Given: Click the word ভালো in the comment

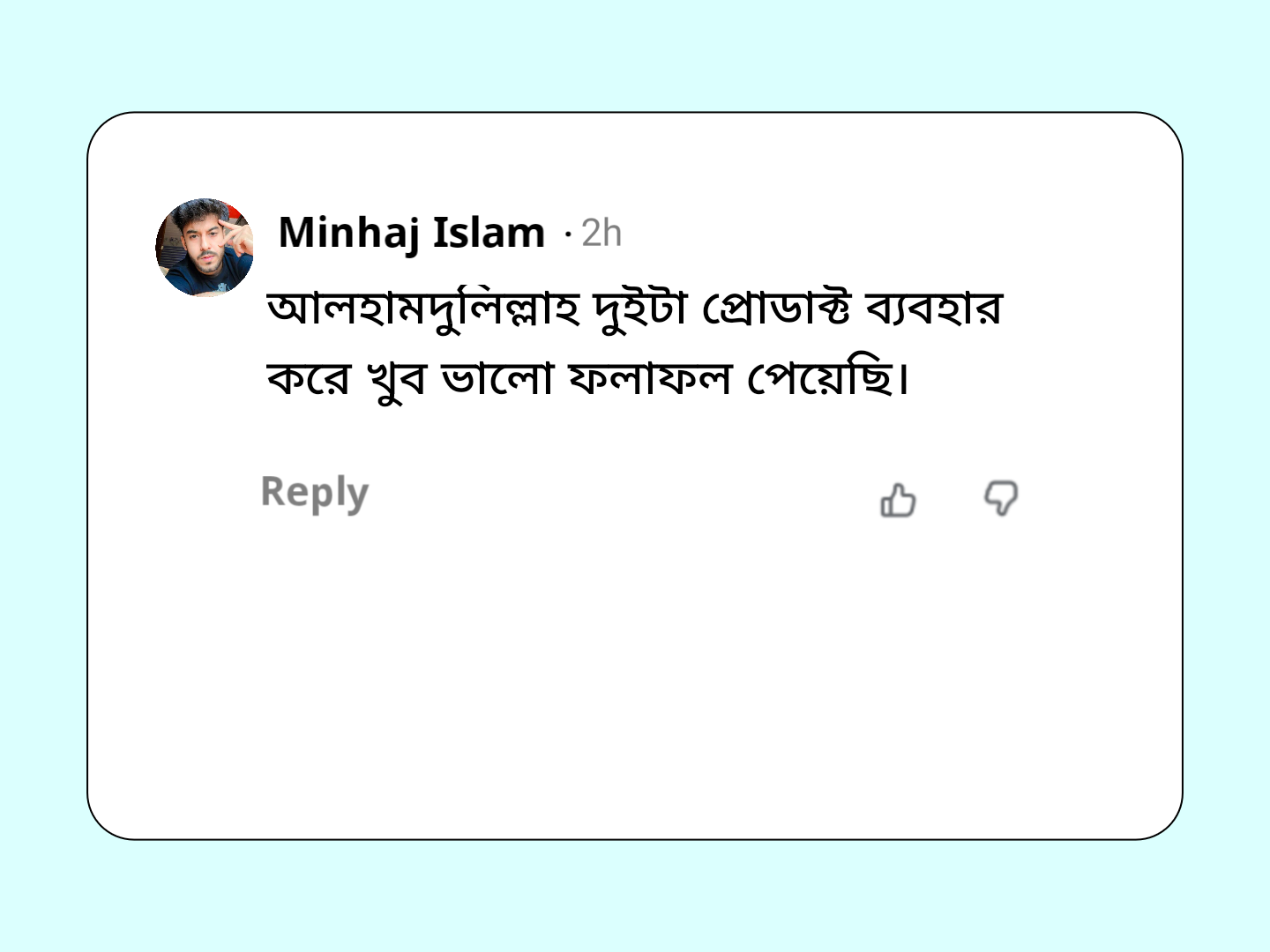Looking at the screenshot, I should click(x=497, y=379).
